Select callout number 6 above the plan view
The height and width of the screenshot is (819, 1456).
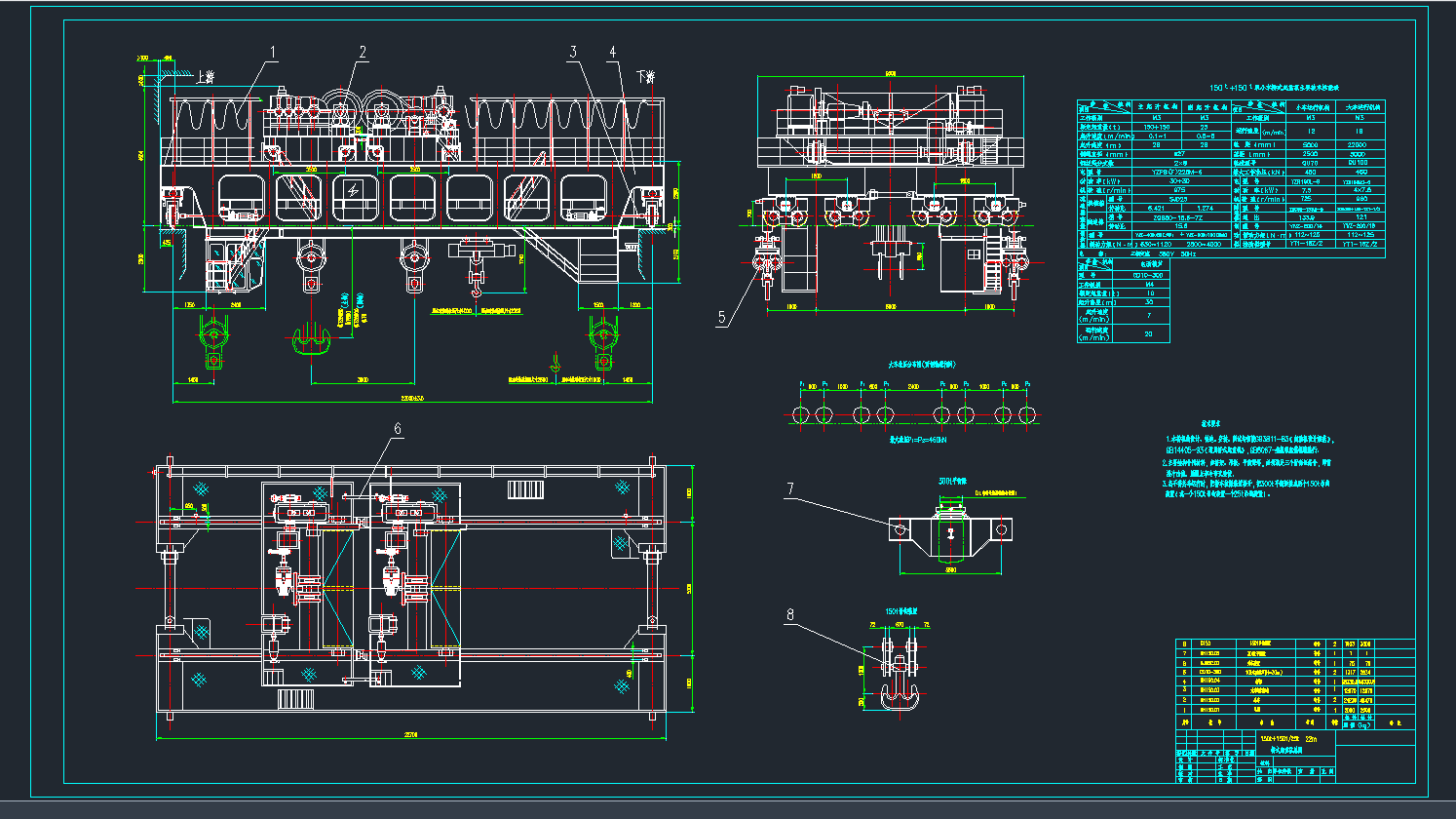click(x=397, y=428)
